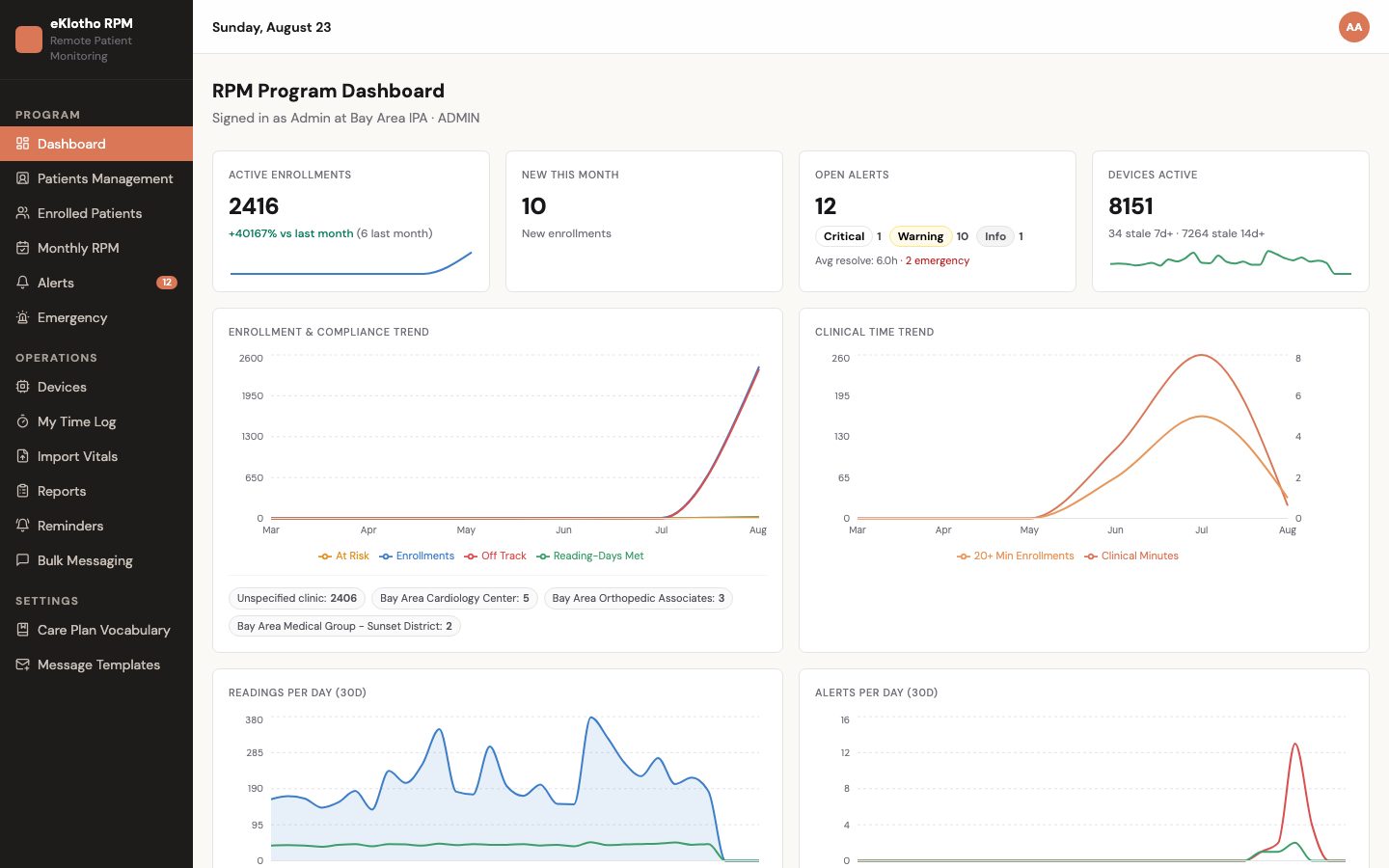1389x868 pixels.
Task: Click the Sunday, August 23 date
Action: (272, 27)
